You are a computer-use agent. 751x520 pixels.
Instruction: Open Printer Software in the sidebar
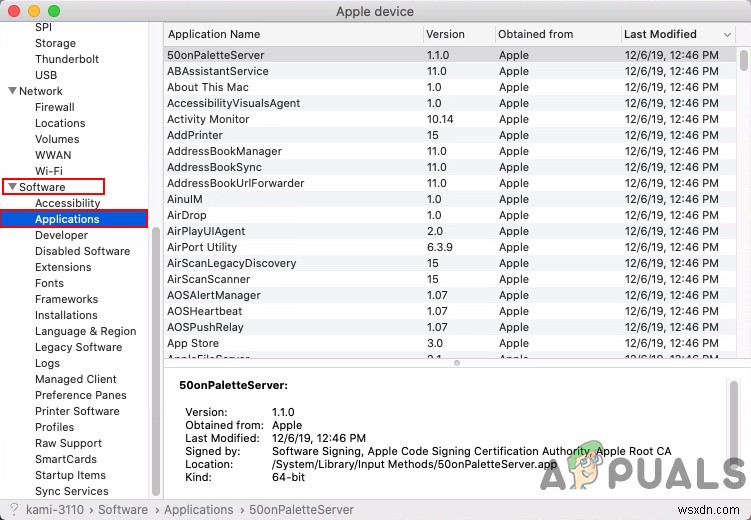coord(77,411)
